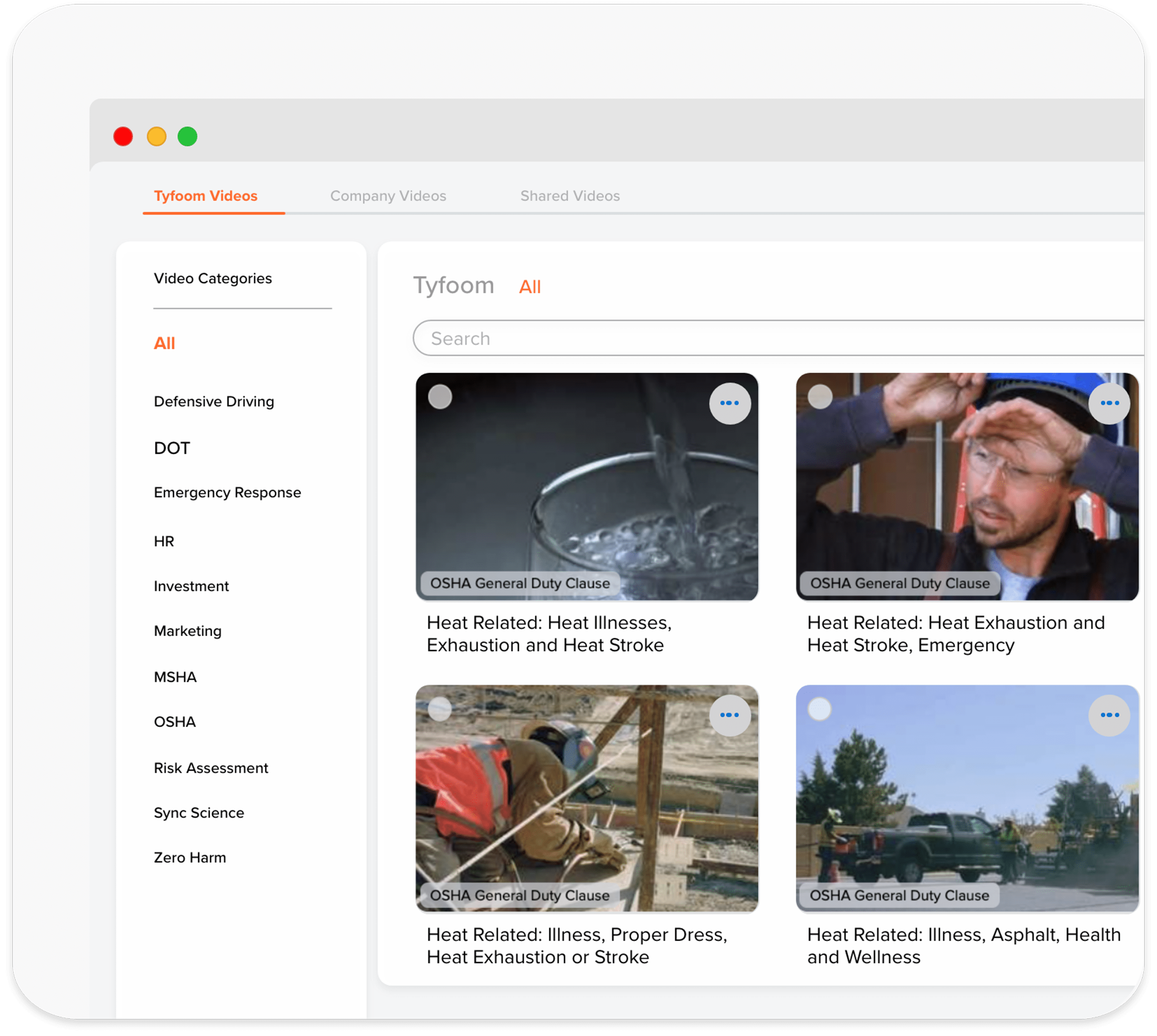Switch to Shared Videos tab
This screenshot has width=1157, height=1036.
pyautogui.click(x=570, y=196)
